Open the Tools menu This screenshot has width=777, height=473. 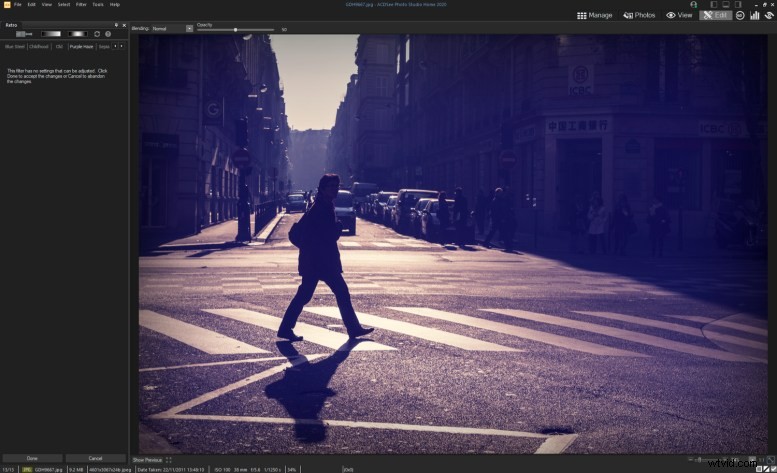[x=98, y=4]
